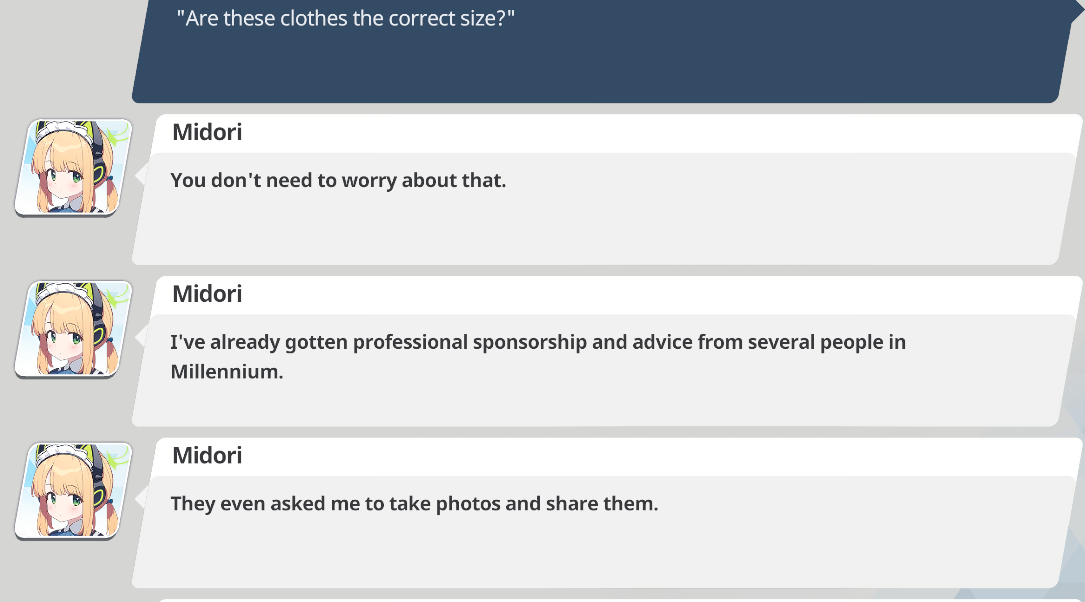
Task: Click the green halo on Midori's second avatar
Action: pos(117,298)
